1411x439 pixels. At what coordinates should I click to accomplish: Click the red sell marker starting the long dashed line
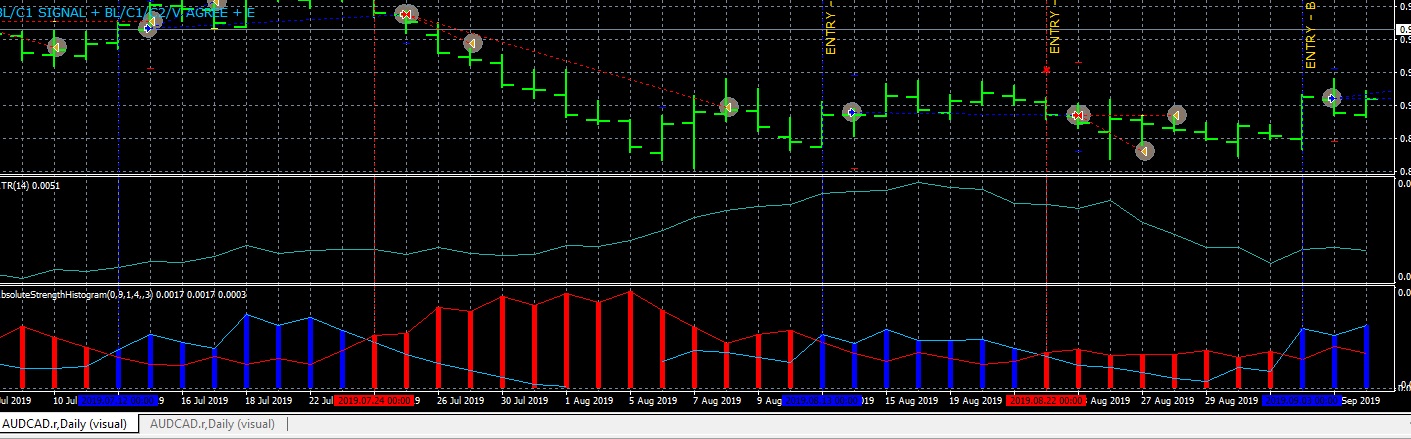[x=406, y=14]
